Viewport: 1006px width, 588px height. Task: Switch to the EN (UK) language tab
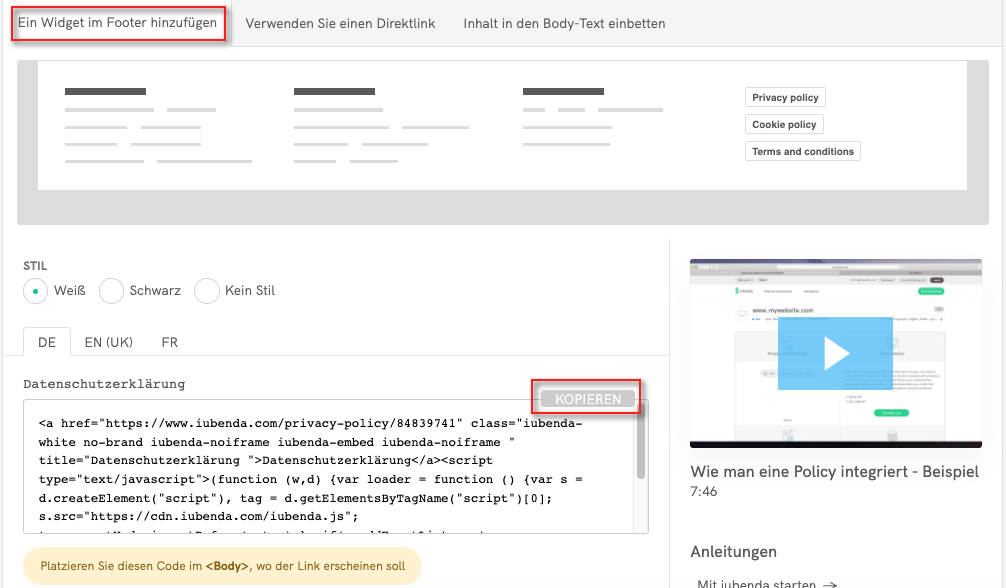(x=108, y=342)
